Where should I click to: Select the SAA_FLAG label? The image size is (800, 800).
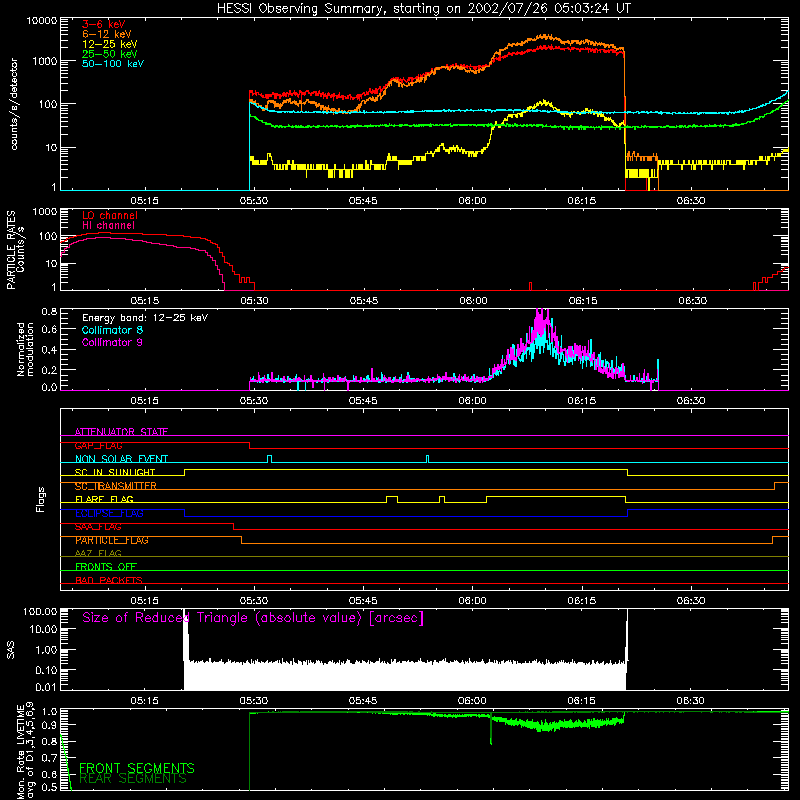point(98,527)
